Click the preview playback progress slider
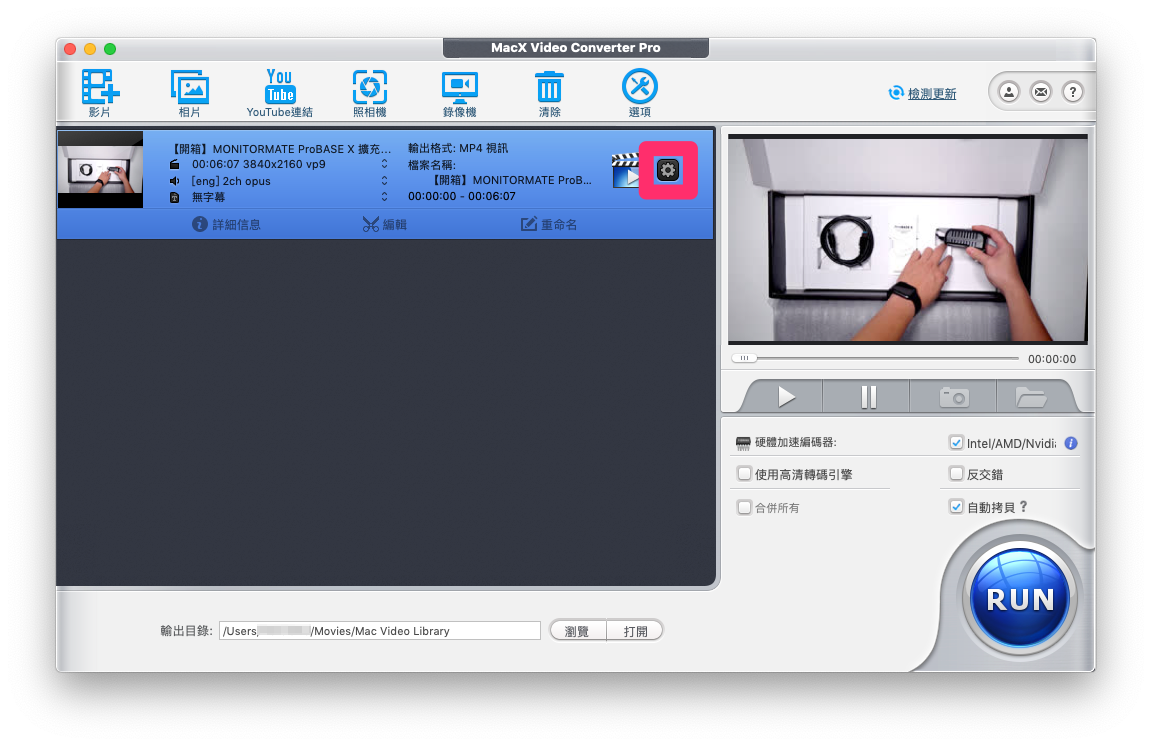1152x746 pixels. (874, 359)
